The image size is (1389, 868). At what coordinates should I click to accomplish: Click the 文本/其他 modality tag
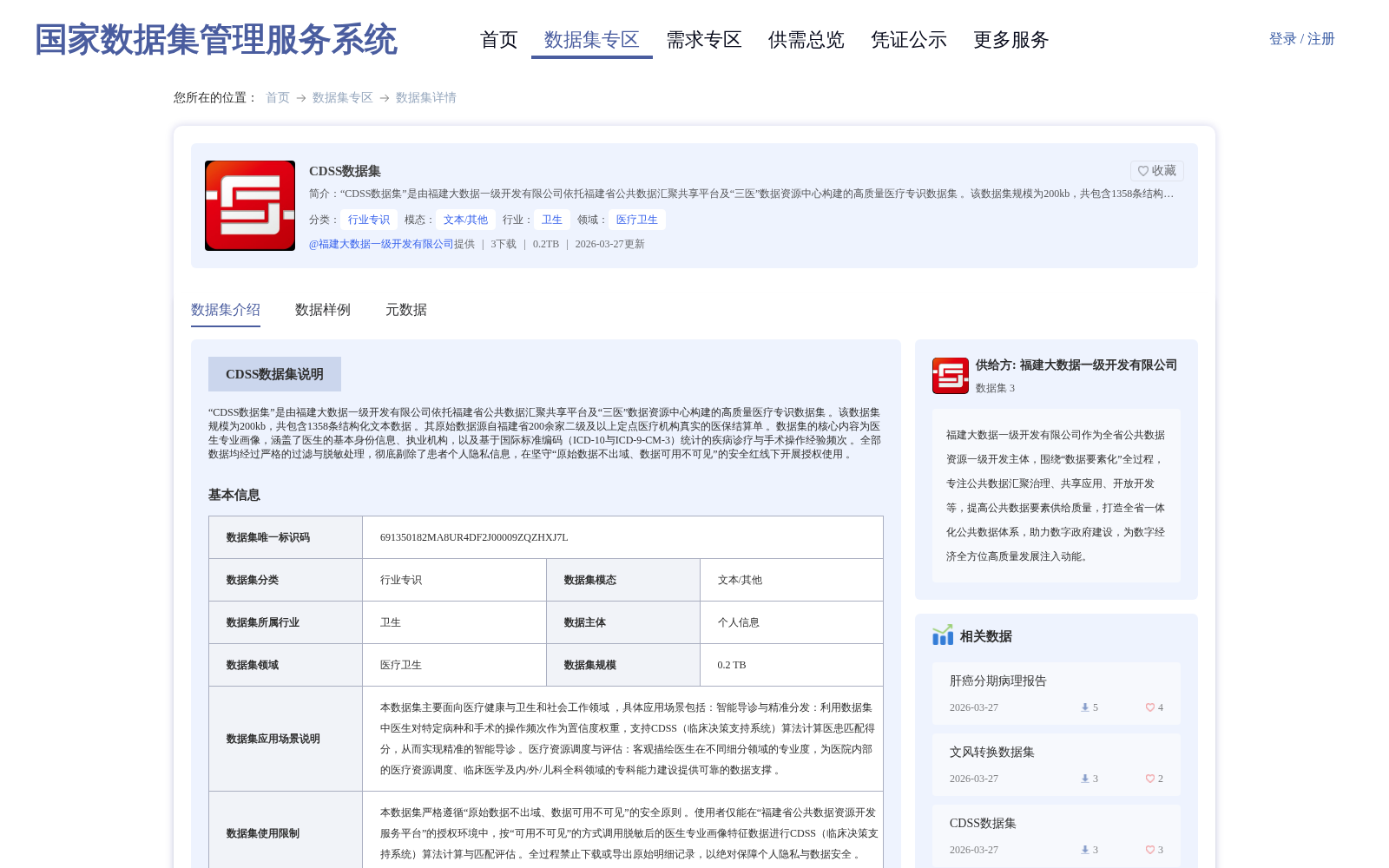[x=465, y=220]
